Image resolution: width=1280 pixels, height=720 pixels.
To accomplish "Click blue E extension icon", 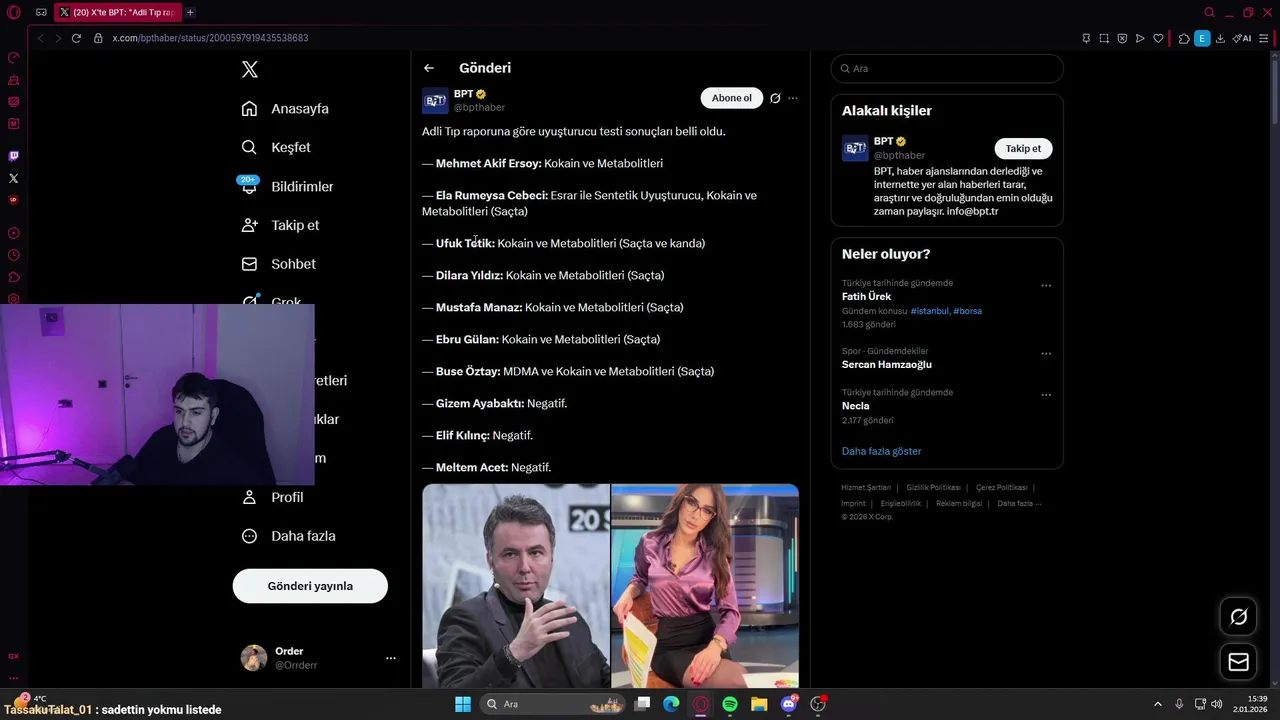I will point(1202,38).
